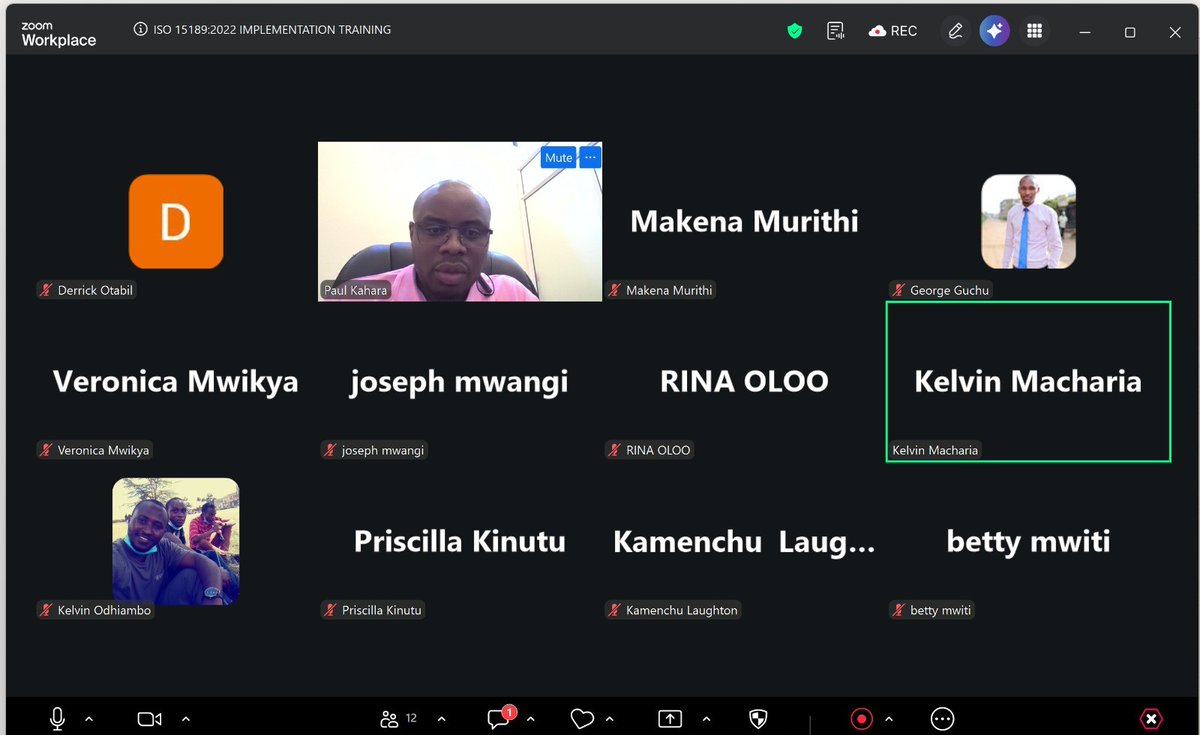Click Makena Murithi's muted microphone icon
Viewport: 1200px width, 735px height.
(x=614, y=290)
